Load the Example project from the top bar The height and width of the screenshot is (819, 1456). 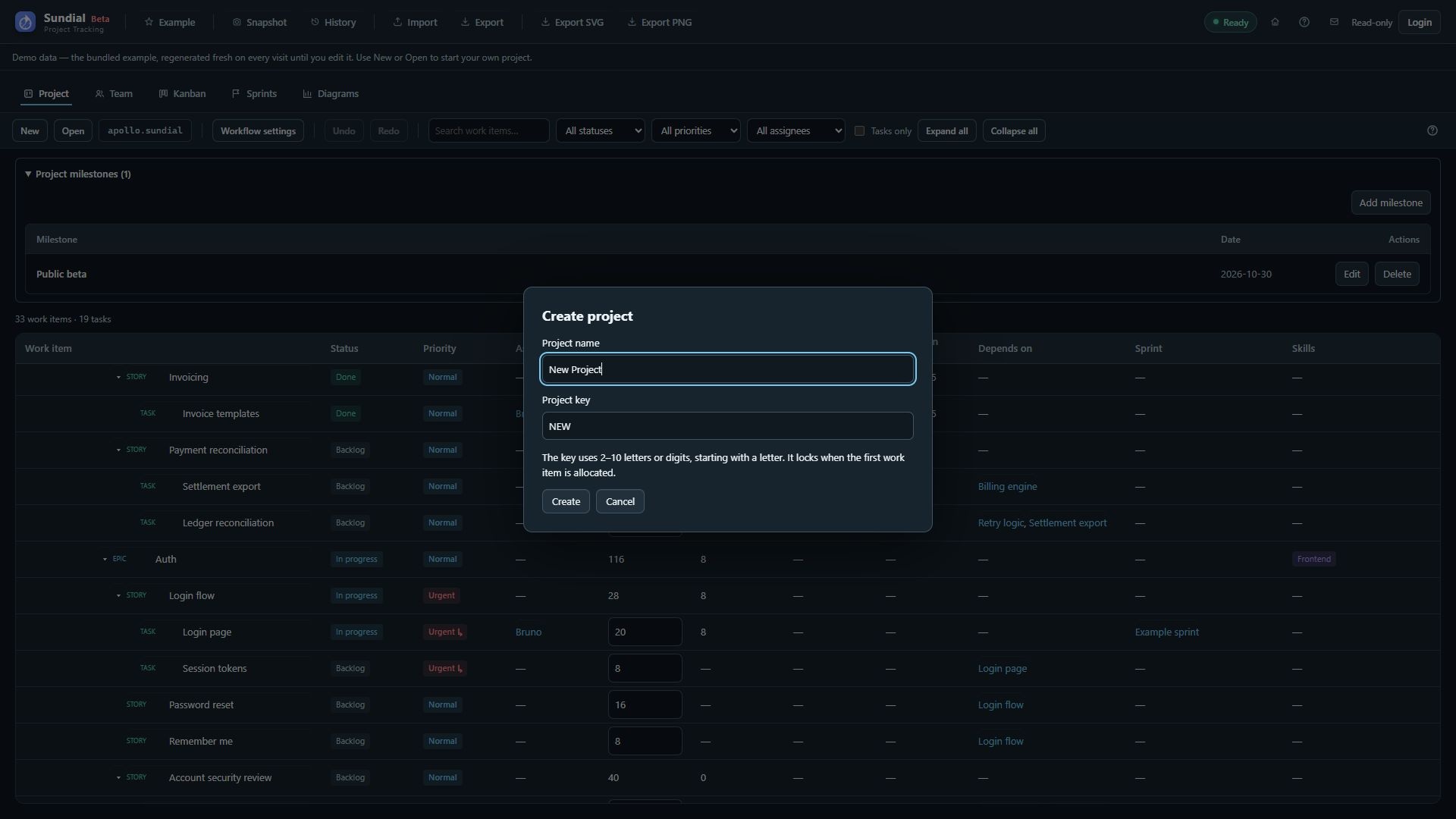click(170, 22)
